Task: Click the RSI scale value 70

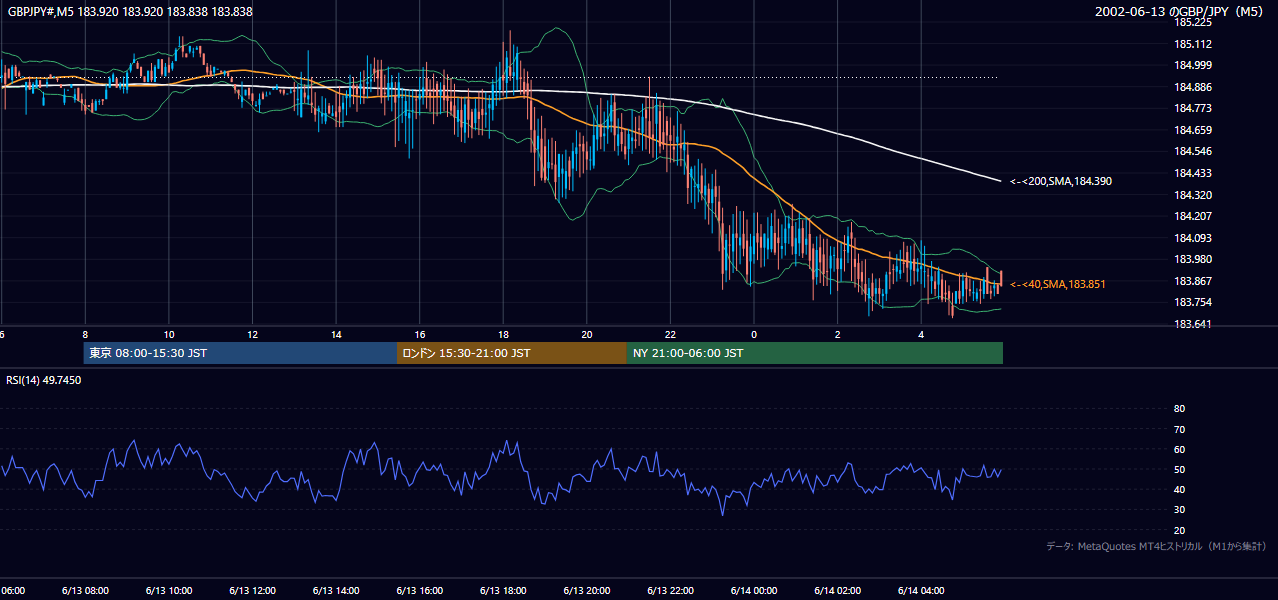Action: click(1179, 429)
